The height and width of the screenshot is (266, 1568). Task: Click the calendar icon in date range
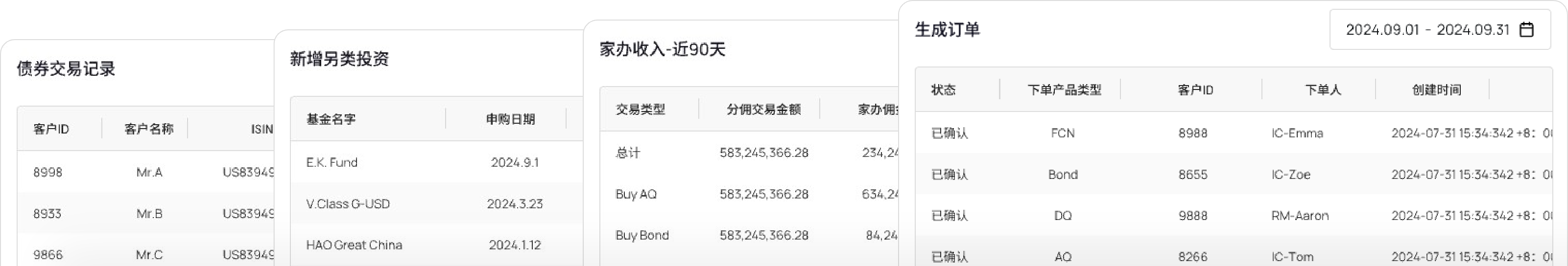[1526, 30]
